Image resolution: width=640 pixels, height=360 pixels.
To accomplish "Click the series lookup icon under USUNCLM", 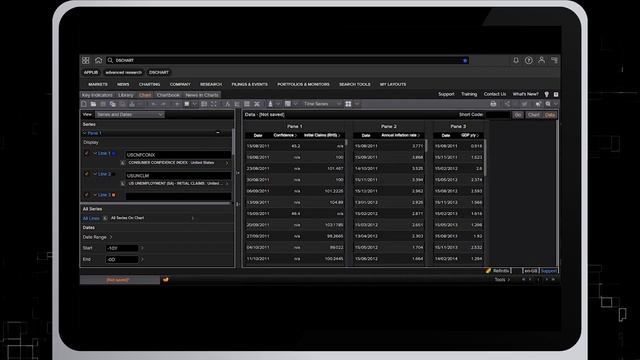I will point(123,184).
